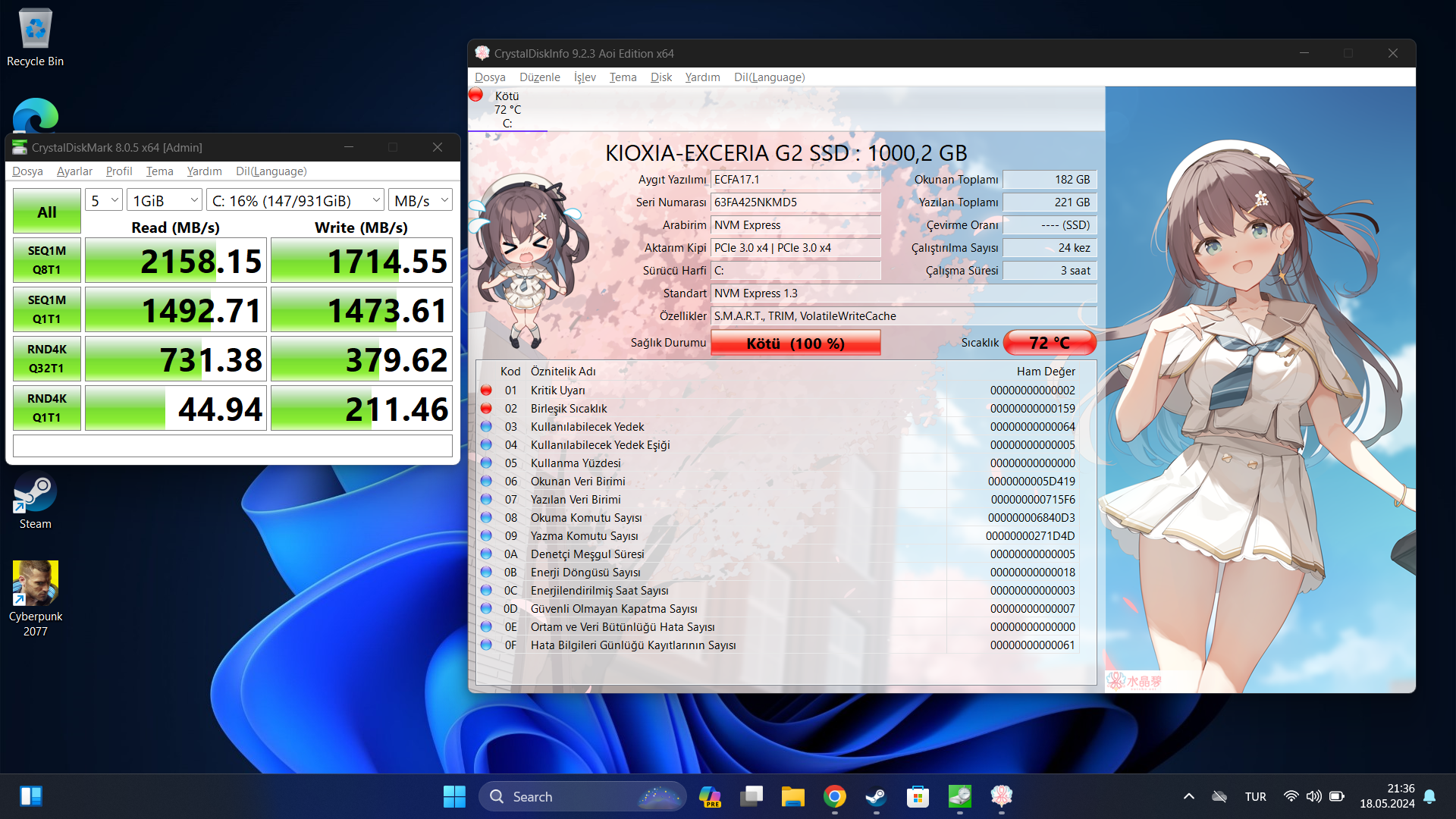Click the red 72 °C temperature button
Image resolution: width=1456 pixels, height=819 pixels.
click(x=1050, y=343)
